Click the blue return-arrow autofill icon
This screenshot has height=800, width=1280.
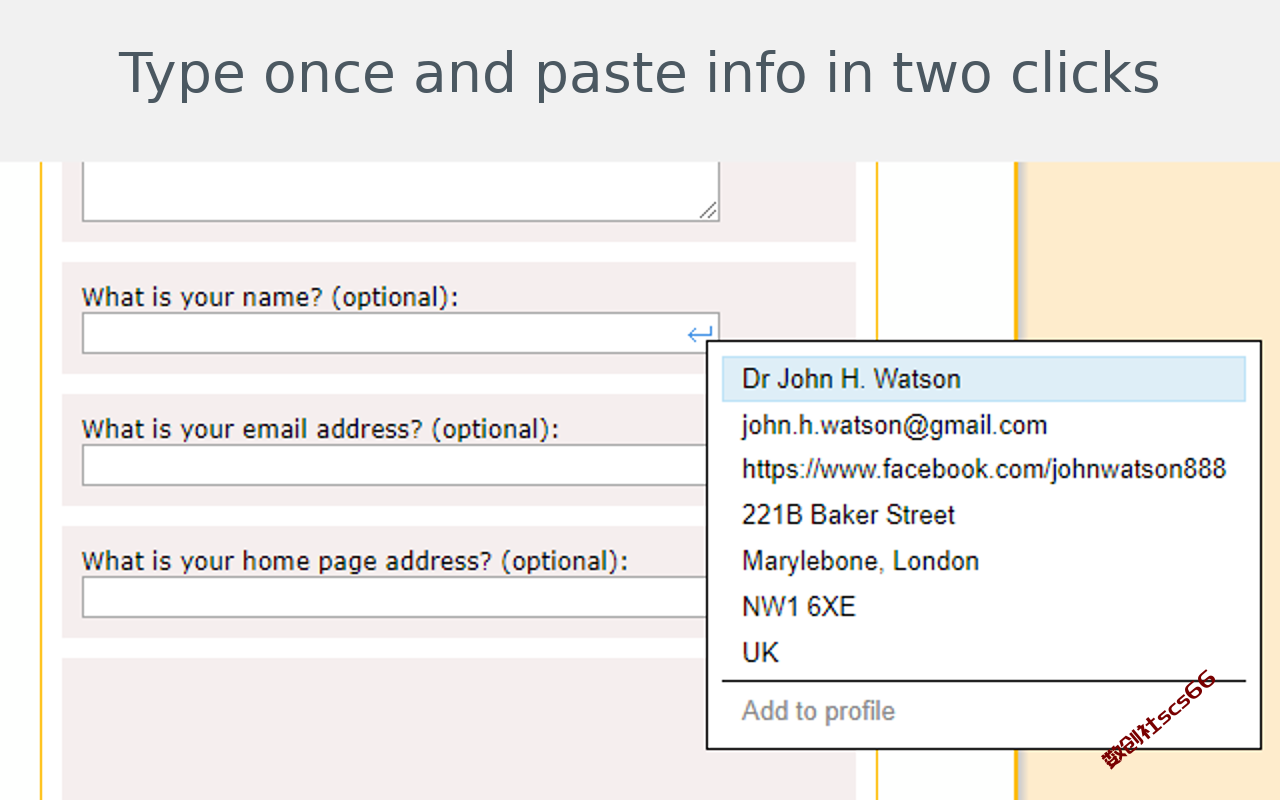tap(700, 334)
